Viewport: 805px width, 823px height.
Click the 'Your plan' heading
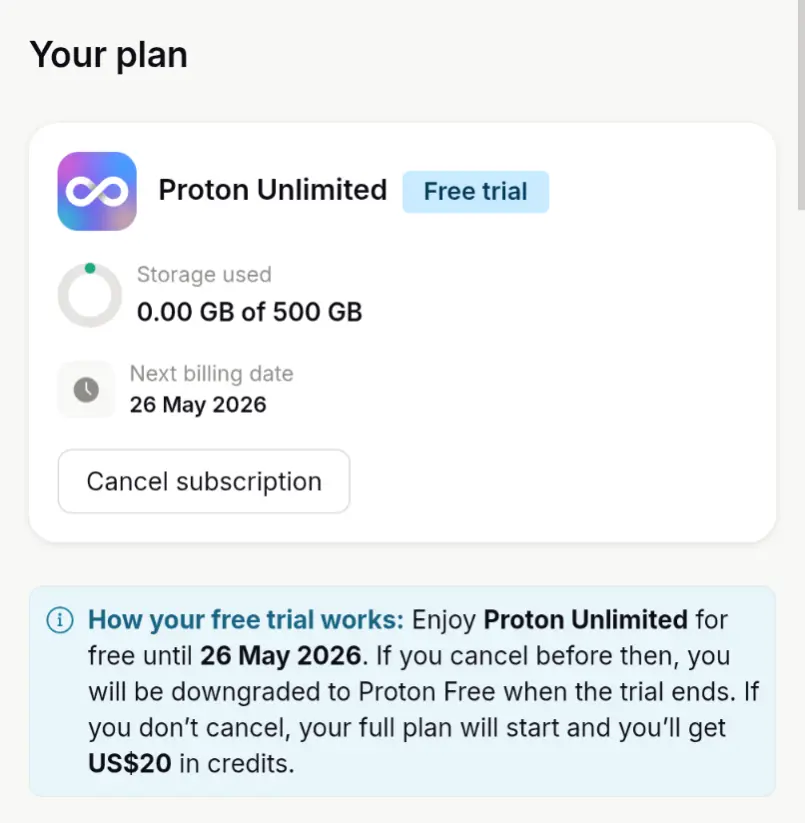pyautogui.click(x=109, y=55)
